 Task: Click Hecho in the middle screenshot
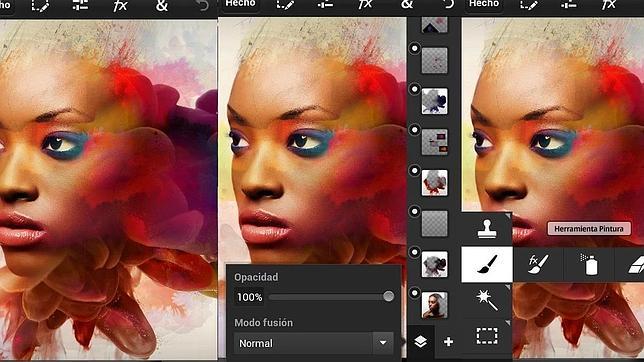pyautogui.click(x=240, y=5)
